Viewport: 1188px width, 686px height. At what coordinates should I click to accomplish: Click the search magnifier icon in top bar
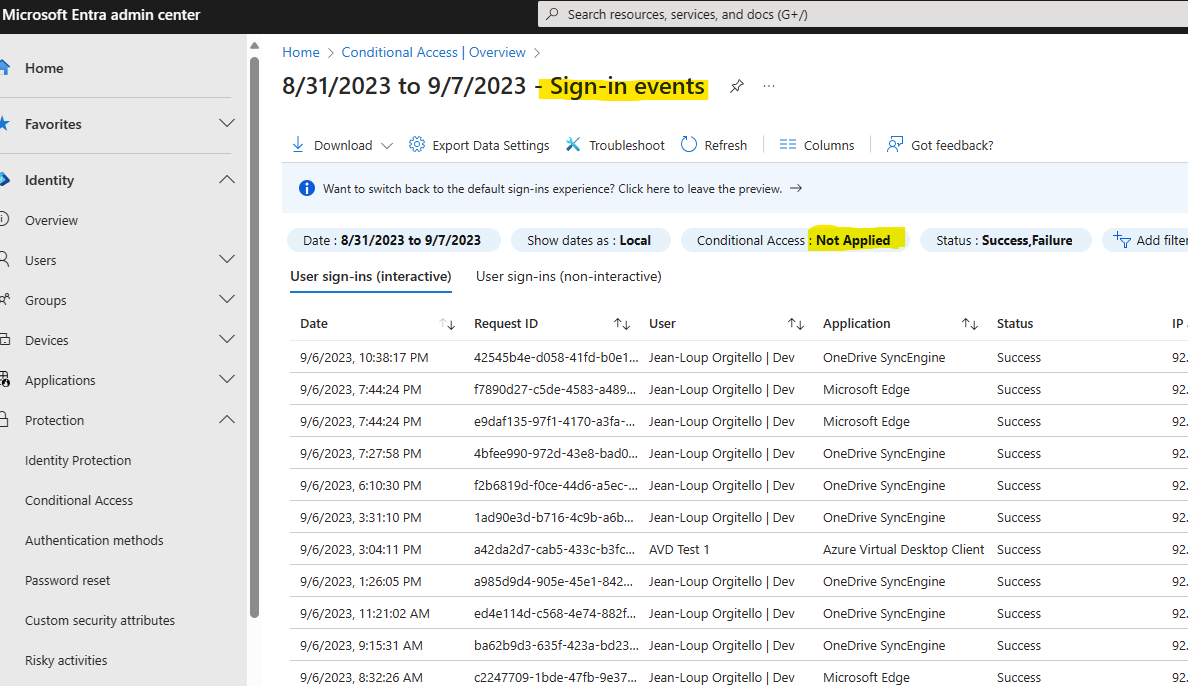coord(552,14)
